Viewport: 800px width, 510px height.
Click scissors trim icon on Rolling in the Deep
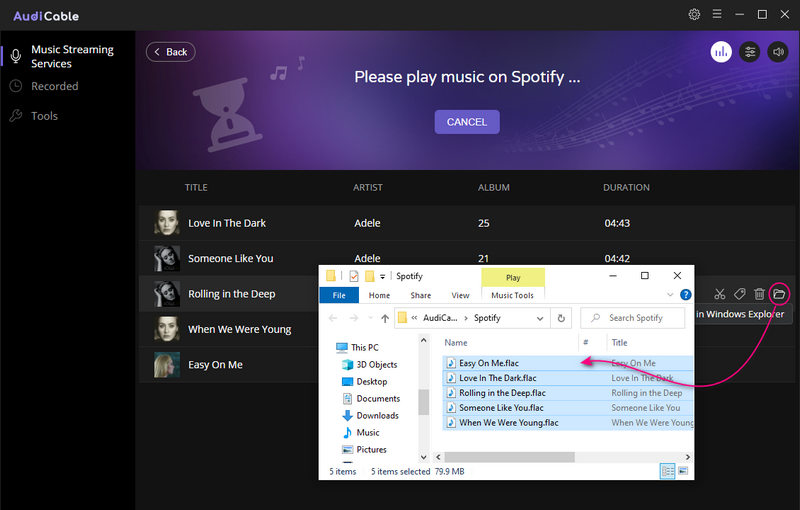tap(719, 294)
